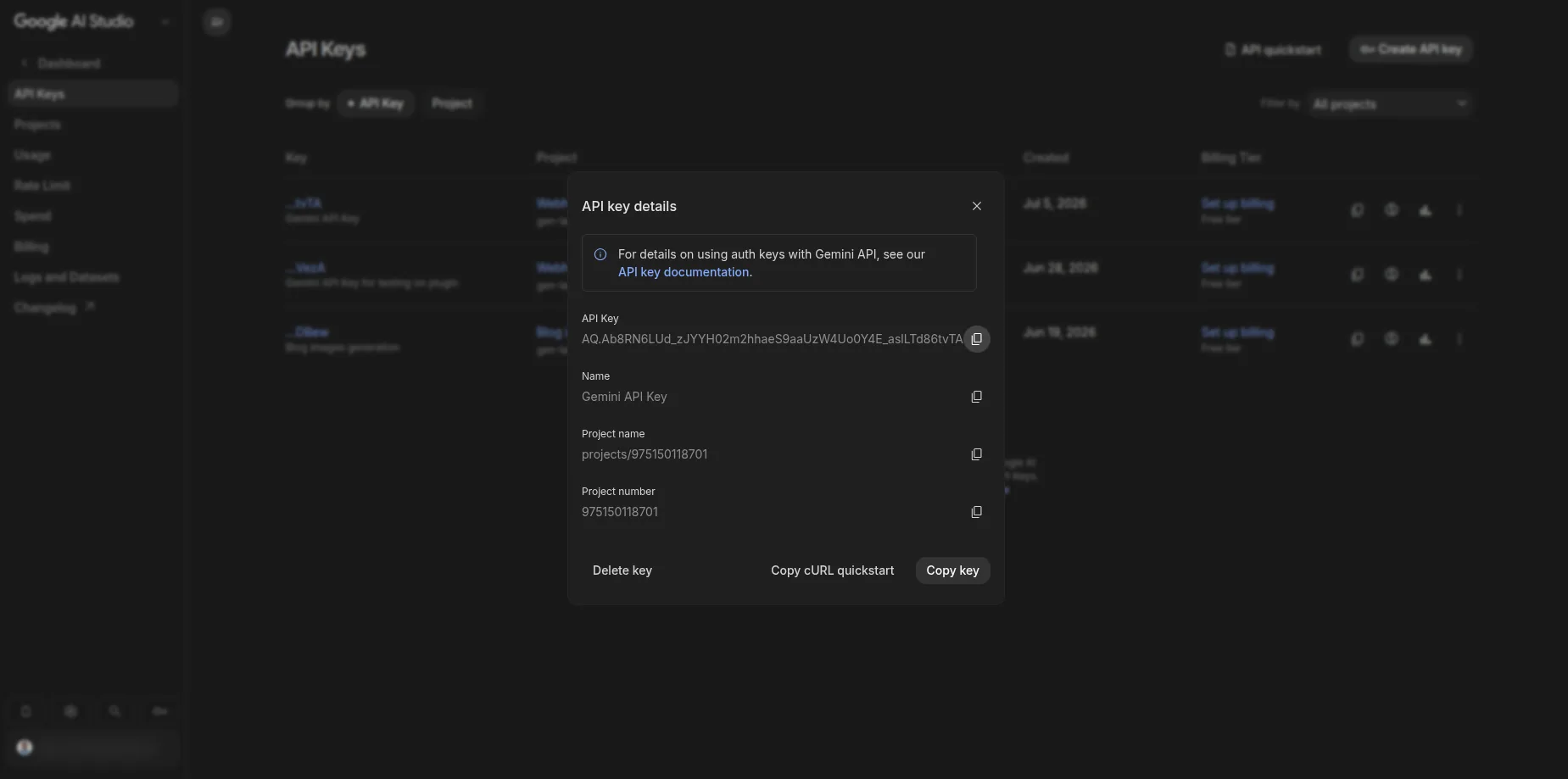
Task: Usage chart icon in the Jul 5, 2026 row
Action: click(1426, 210)
